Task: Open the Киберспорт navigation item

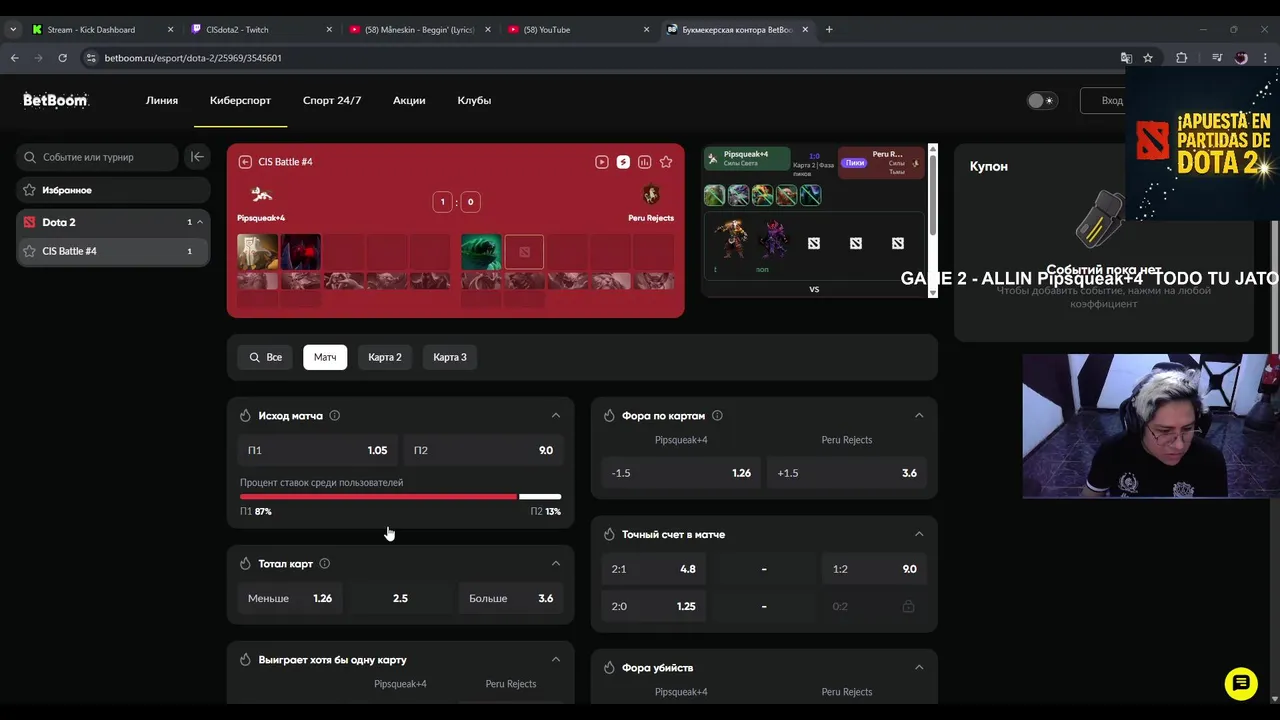Action: pyautogui.click(x=240, y=100)
